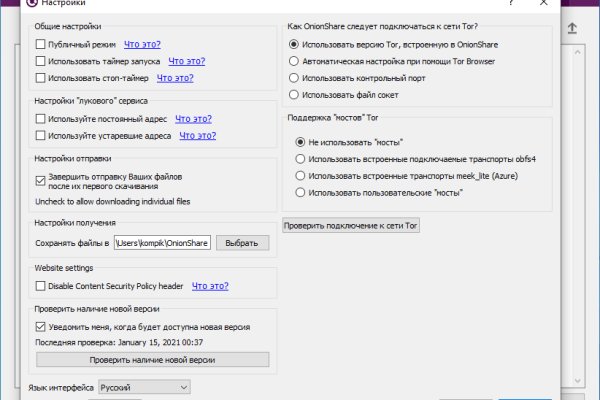Screen dimensions: 600x400
Task: Enable Используйте постоянный адрес checkbox
Action: click(40, 119)
